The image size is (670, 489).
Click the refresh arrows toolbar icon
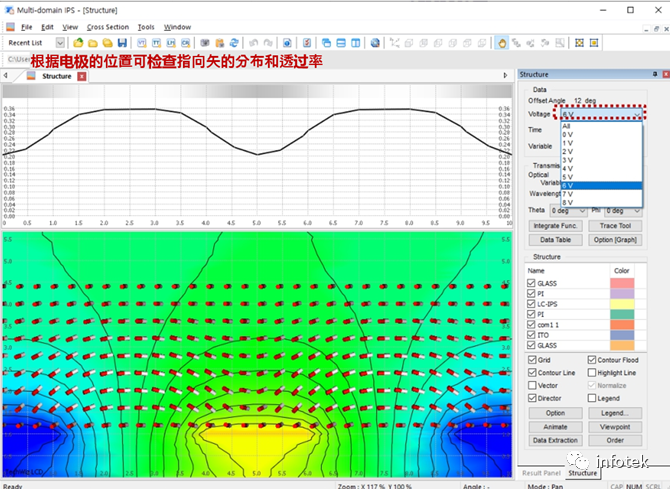click(234, 43)
